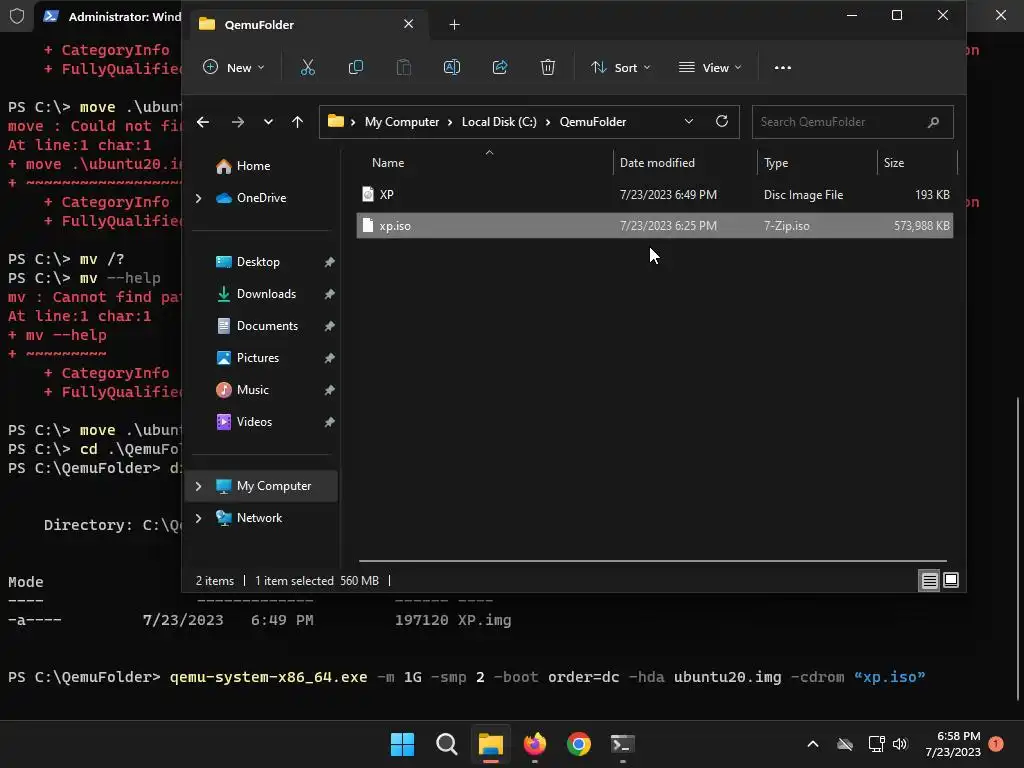Add a new Explorer tab
This screenshot has height=768, width=1024.
tap(455, 25)
